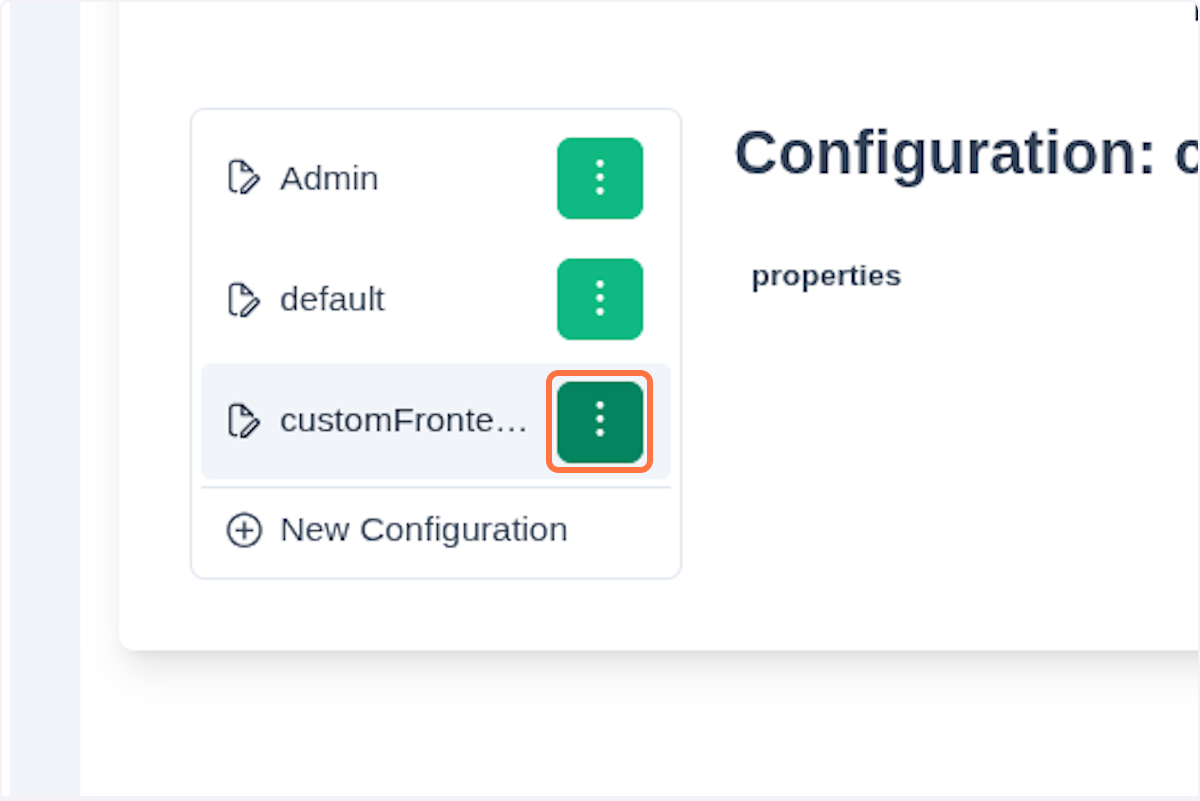Click the file icon beside default
This screenshot has height=801, width=1200.
(243, 298)
